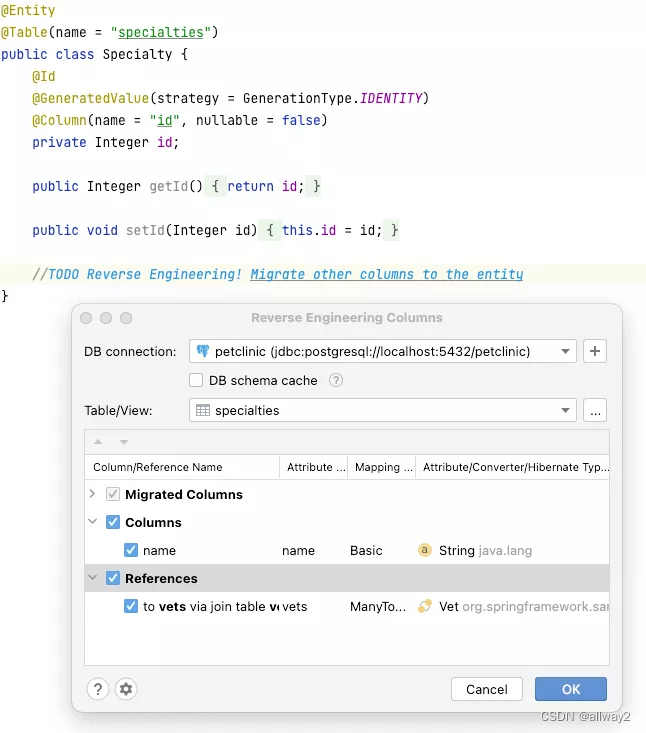The height and width of the screenshot is (733, 646).
Task: Open the settings gear in dialog
Action: click(125, 688)
